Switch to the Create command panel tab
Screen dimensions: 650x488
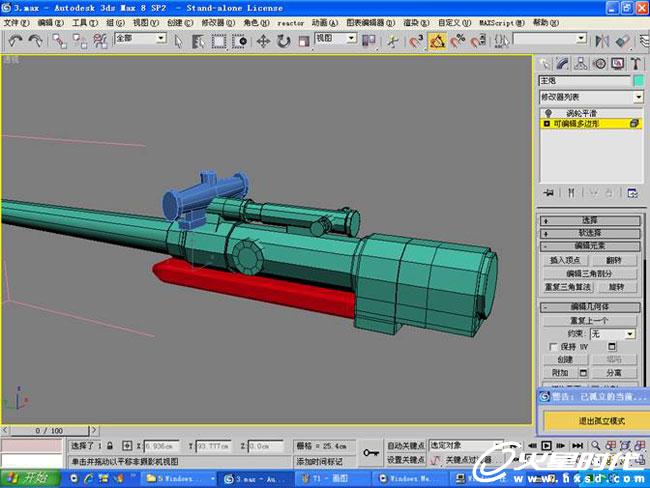pos(544,63)
